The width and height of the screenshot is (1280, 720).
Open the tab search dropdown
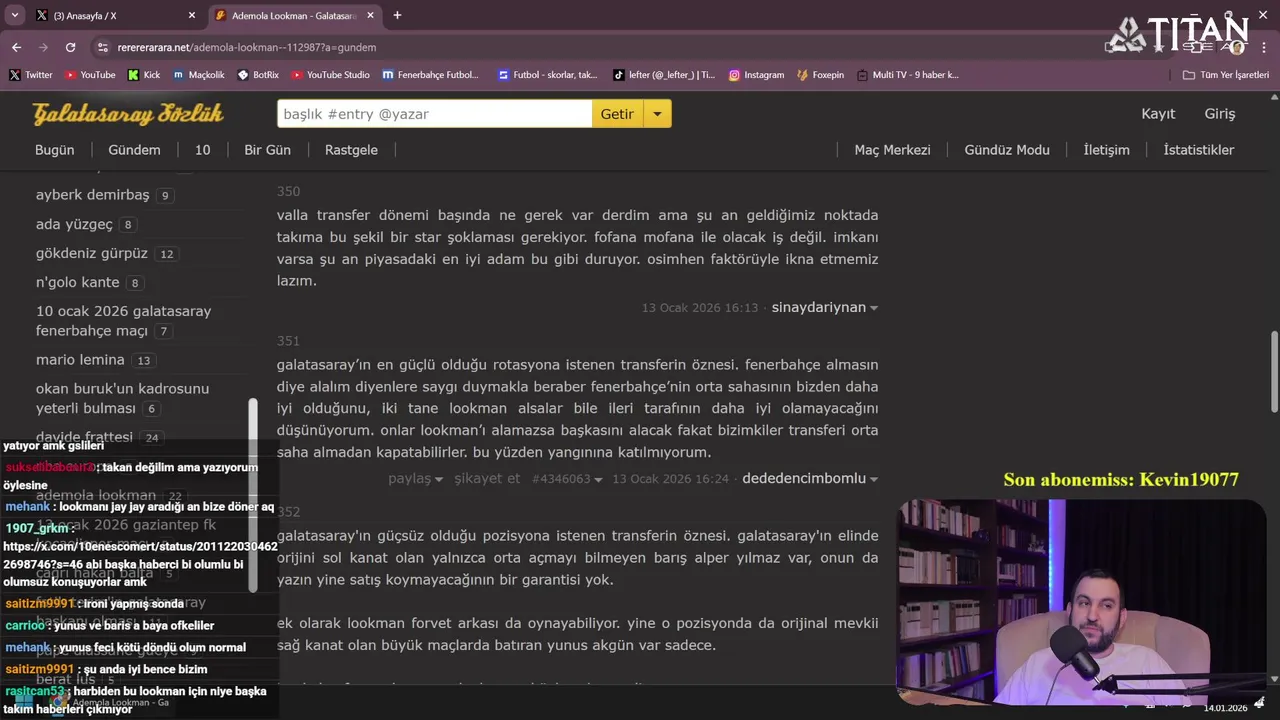[14, 15]
